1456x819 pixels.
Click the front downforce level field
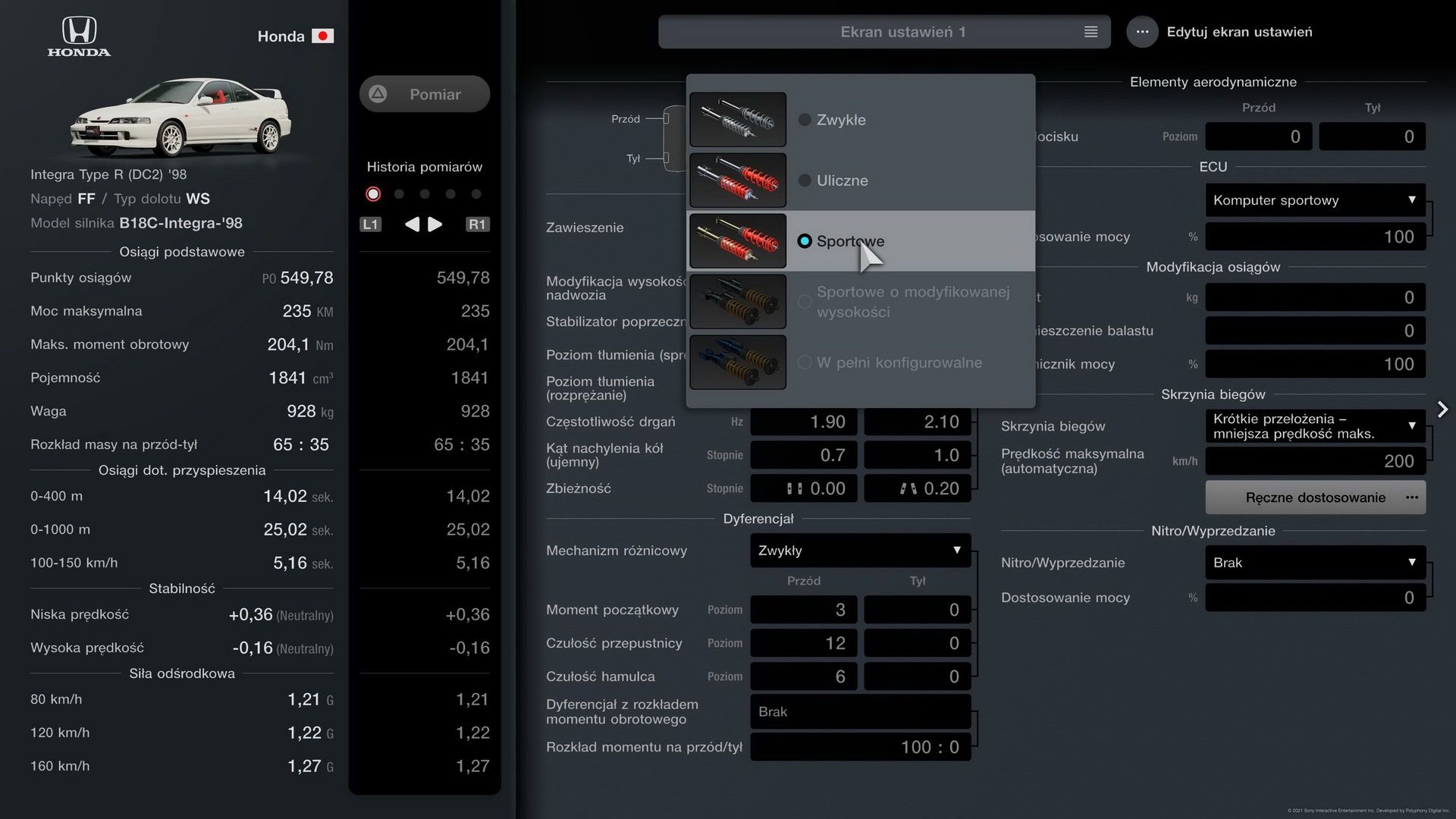click(1259, 136)
